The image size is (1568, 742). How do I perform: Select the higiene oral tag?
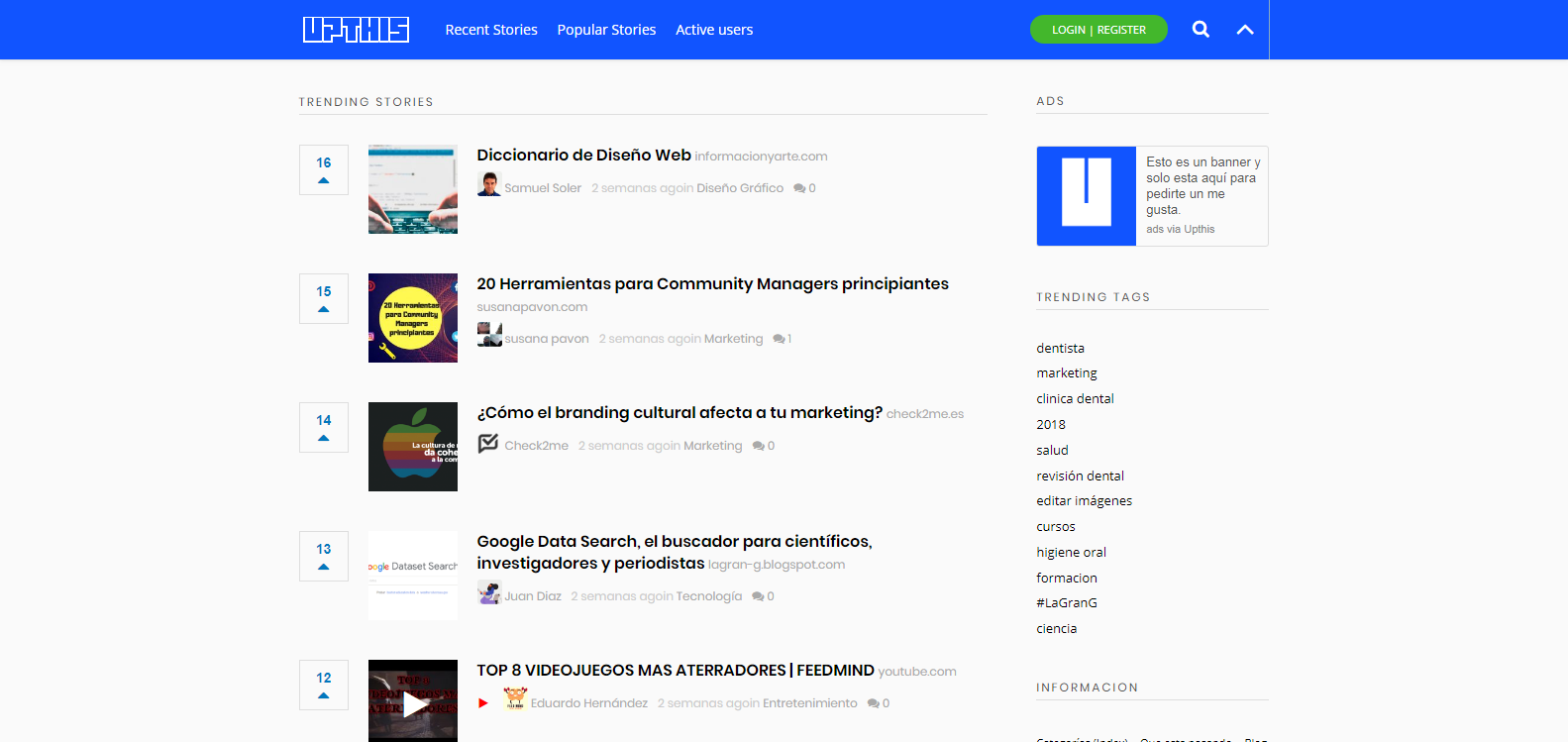(1071, 553)
